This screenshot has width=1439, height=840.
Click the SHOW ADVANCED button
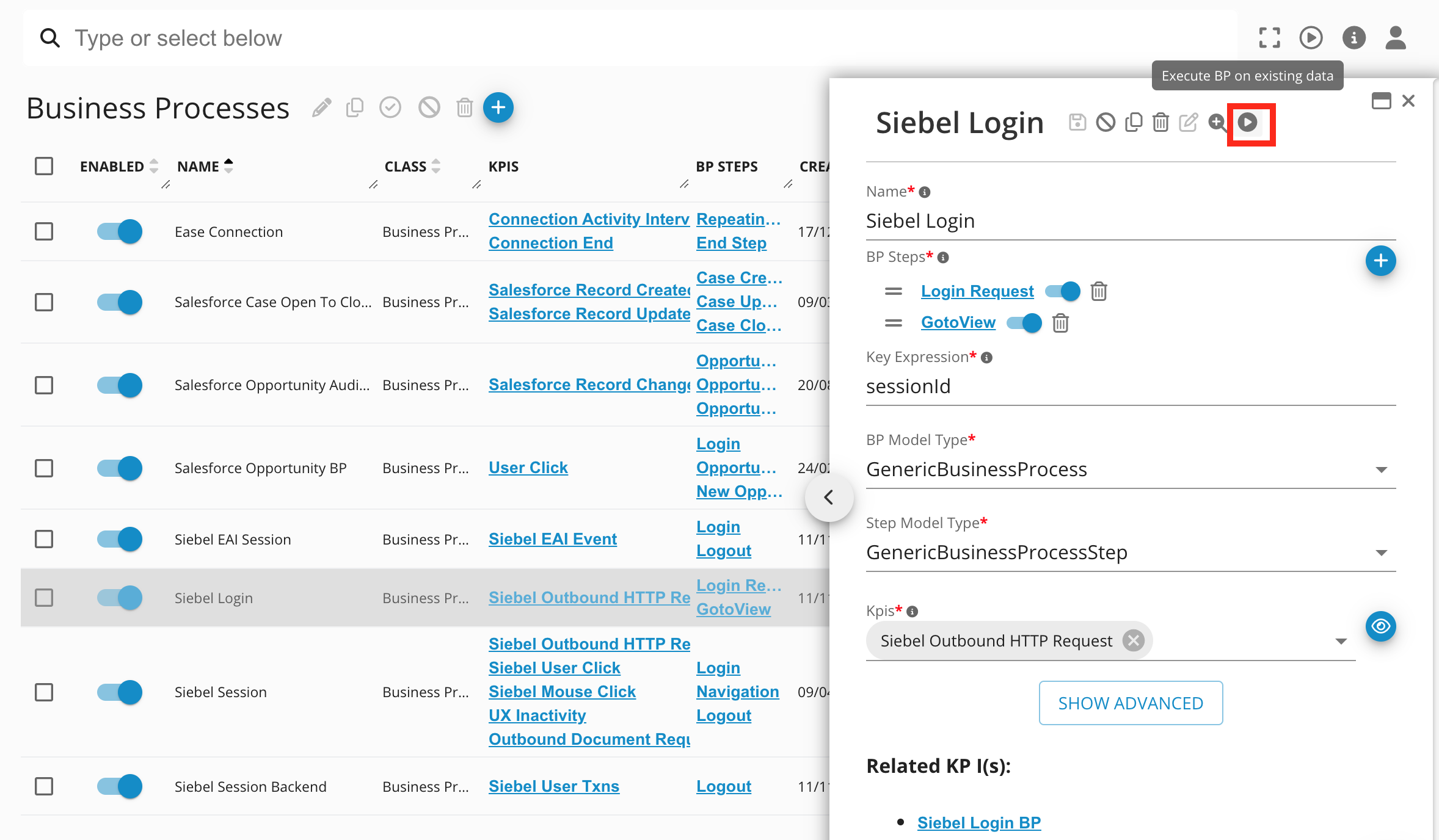pyautogui.click(x=1131, y=703)
